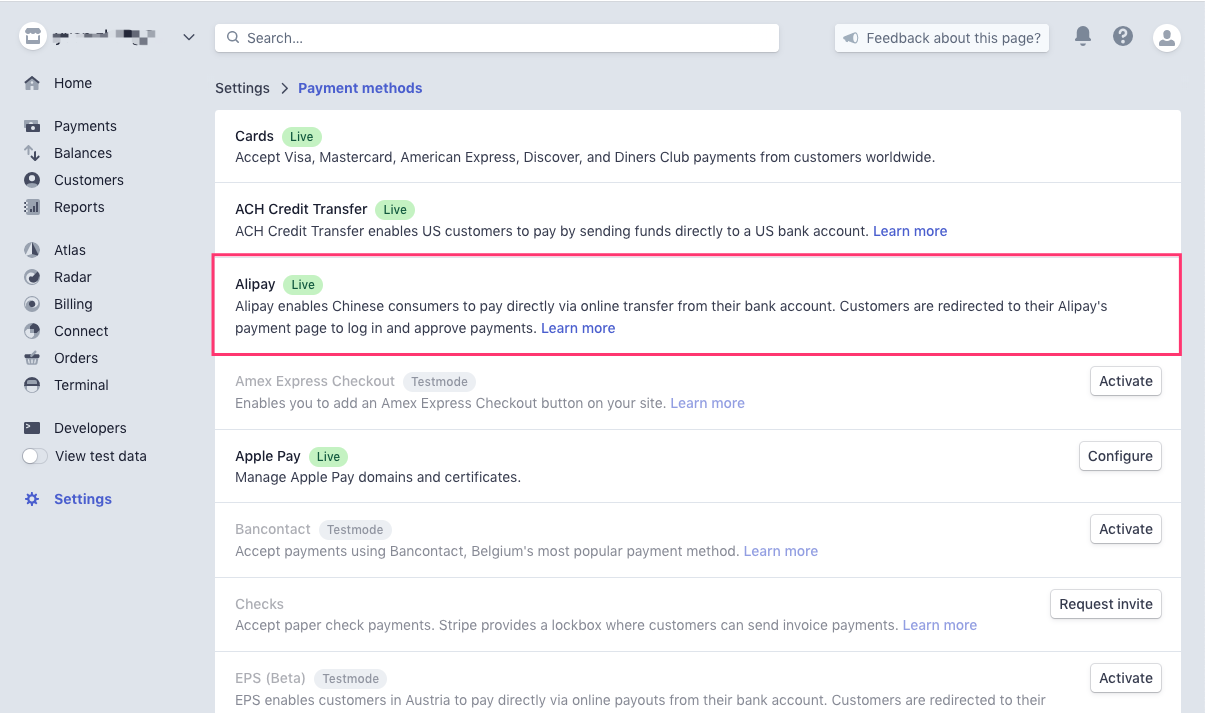Open Learn more for ACH Credit Transfer
Viewport: 1205px width, 713px height.
pos(910,231)
